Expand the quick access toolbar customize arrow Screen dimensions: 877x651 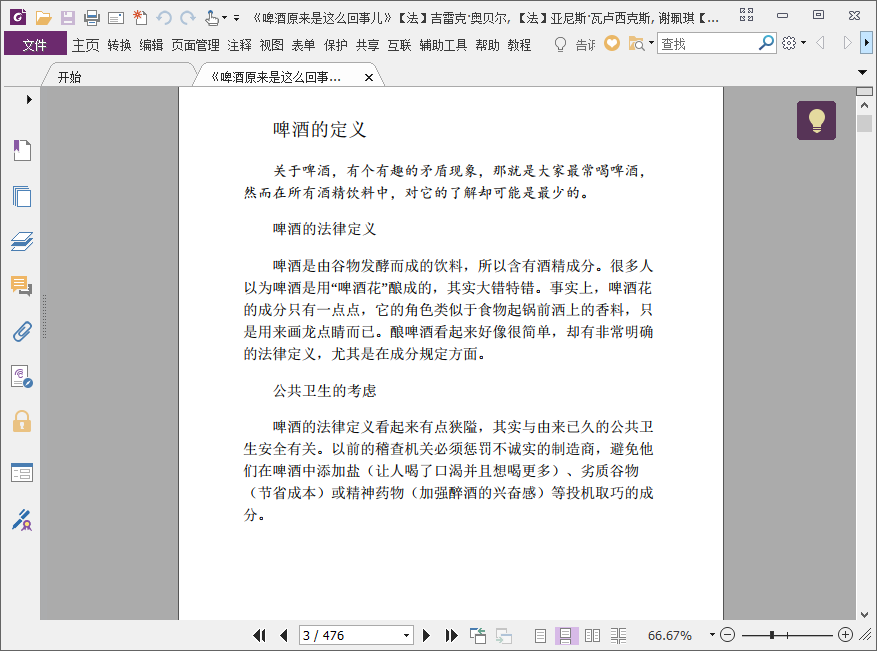[237, 18]
